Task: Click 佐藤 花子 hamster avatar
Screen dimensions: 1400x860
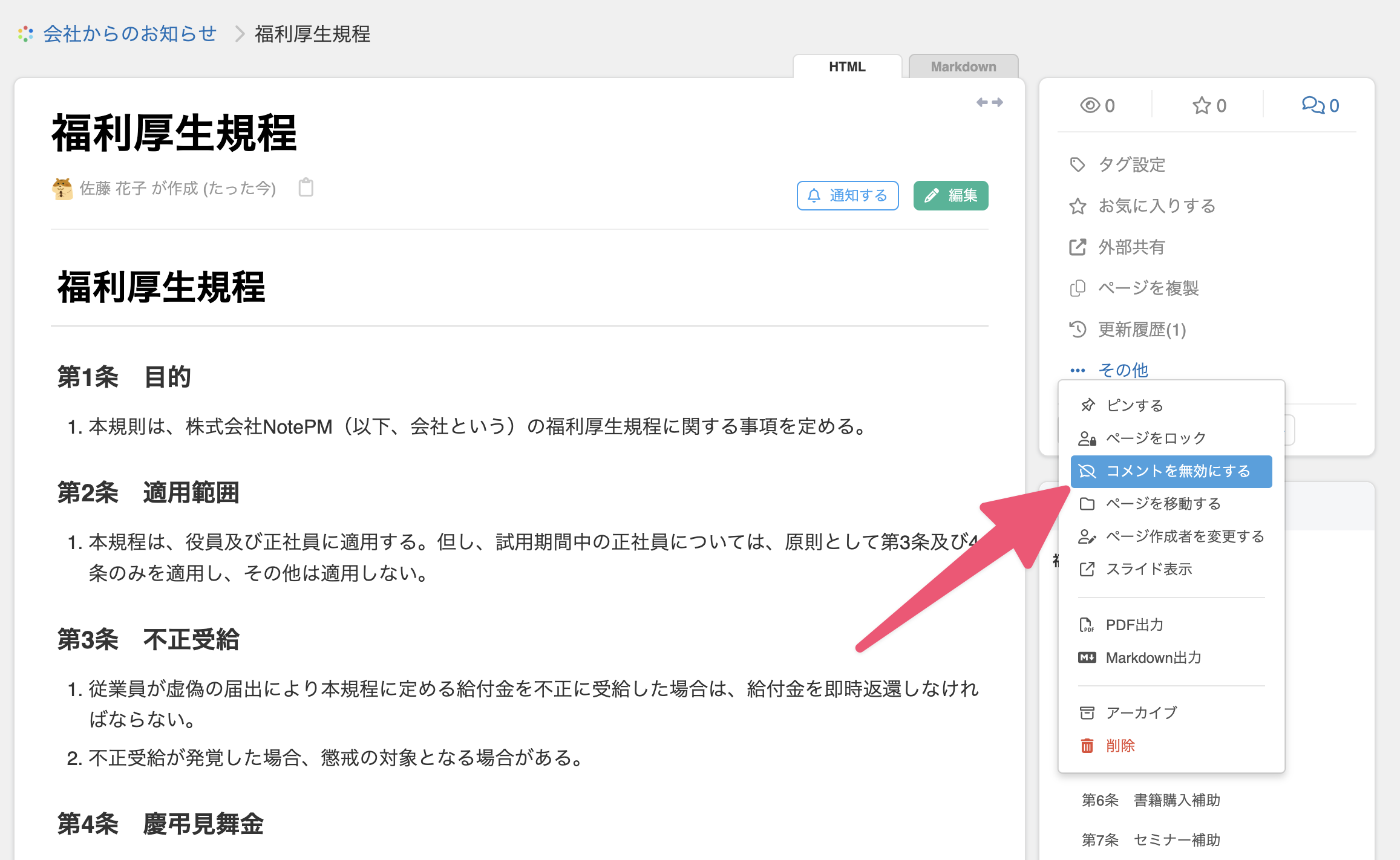Action: 62,189
